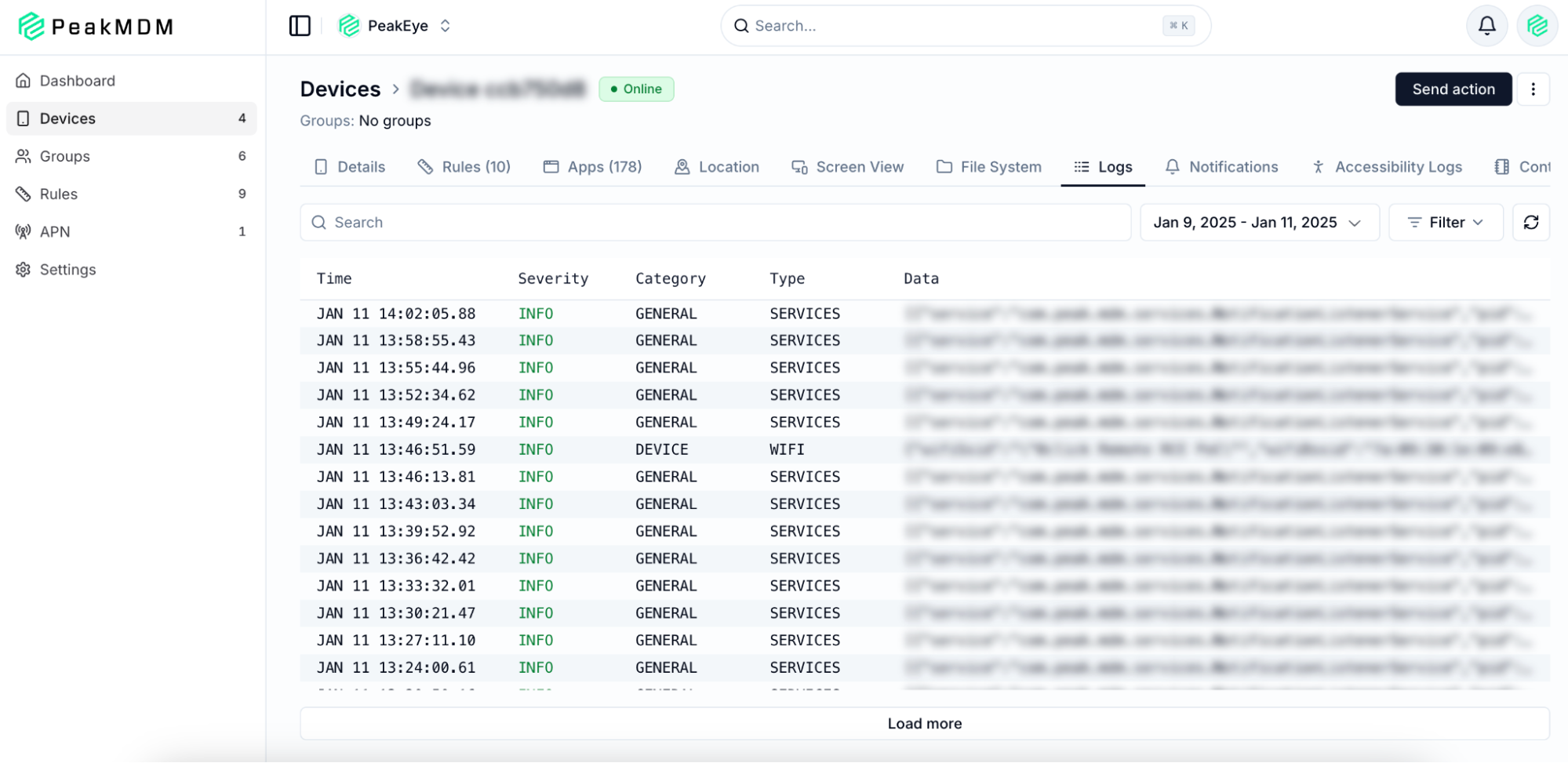Open Dashboard from the sidebar
The width and height of the screenshot is (1568, 763).
77,81
